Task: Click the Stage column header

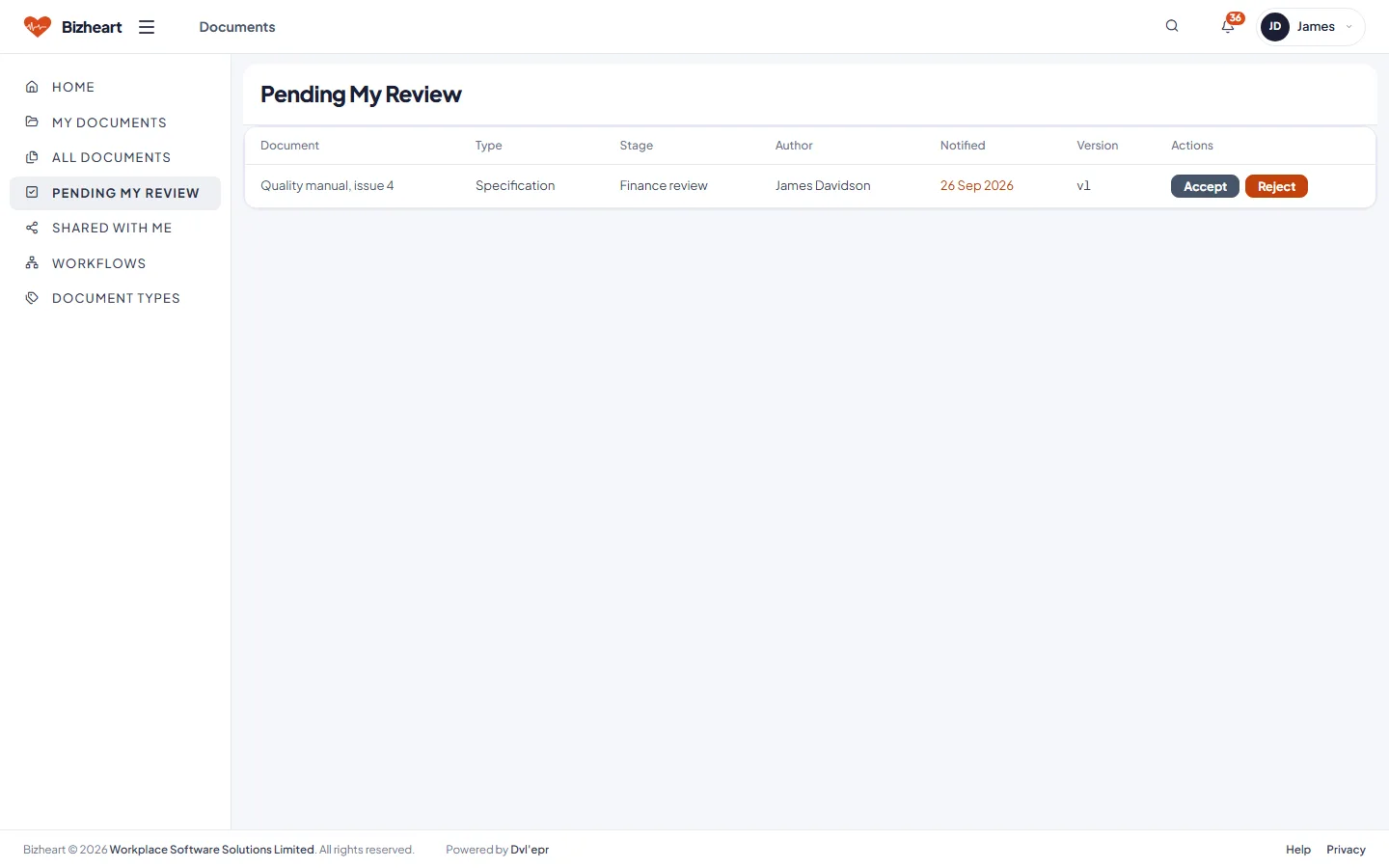Action: click(637, 146)
